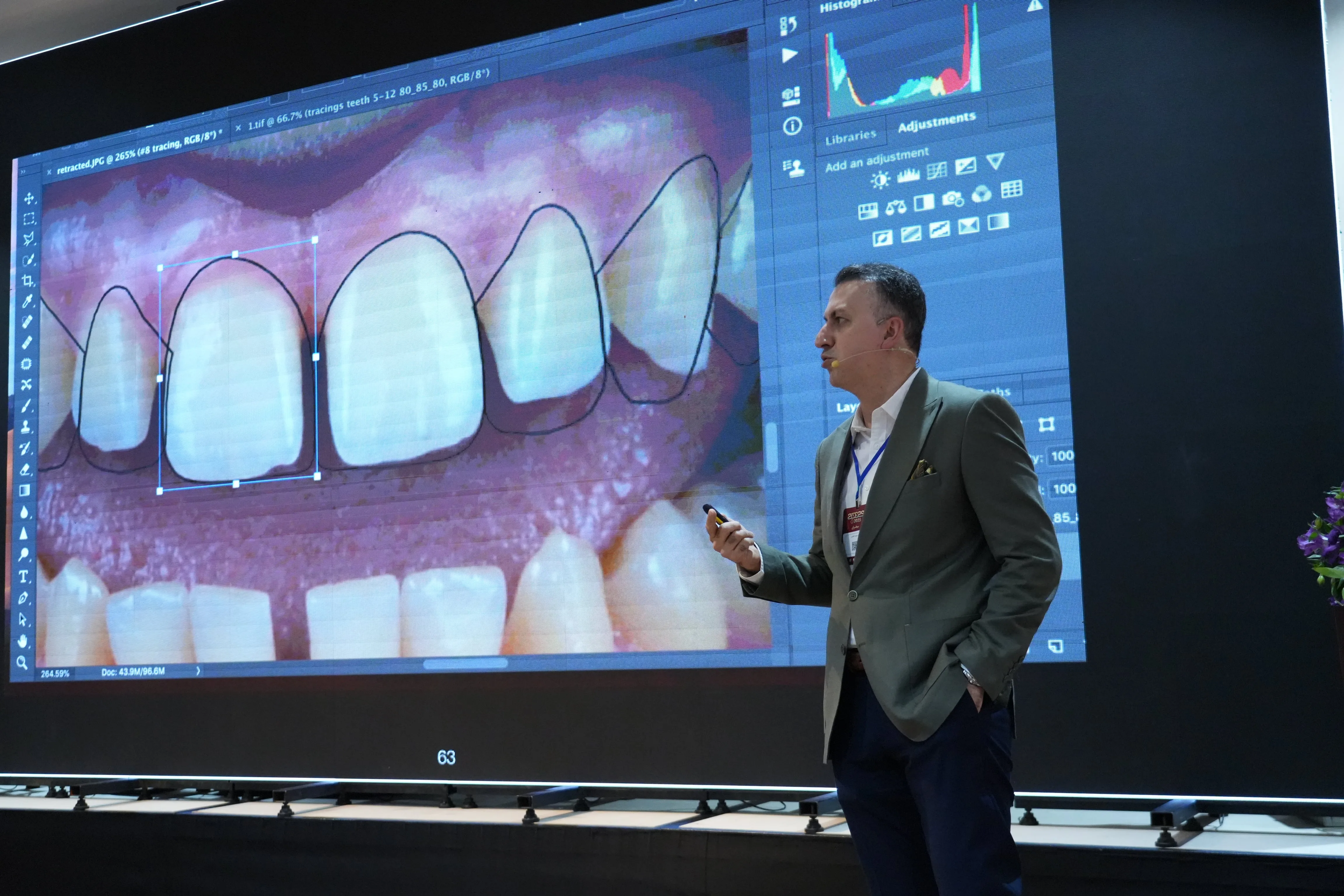The height and width of the screenshot is (896, 1344).
Task: Add an Invert adjustment
Action: [883, 238]
